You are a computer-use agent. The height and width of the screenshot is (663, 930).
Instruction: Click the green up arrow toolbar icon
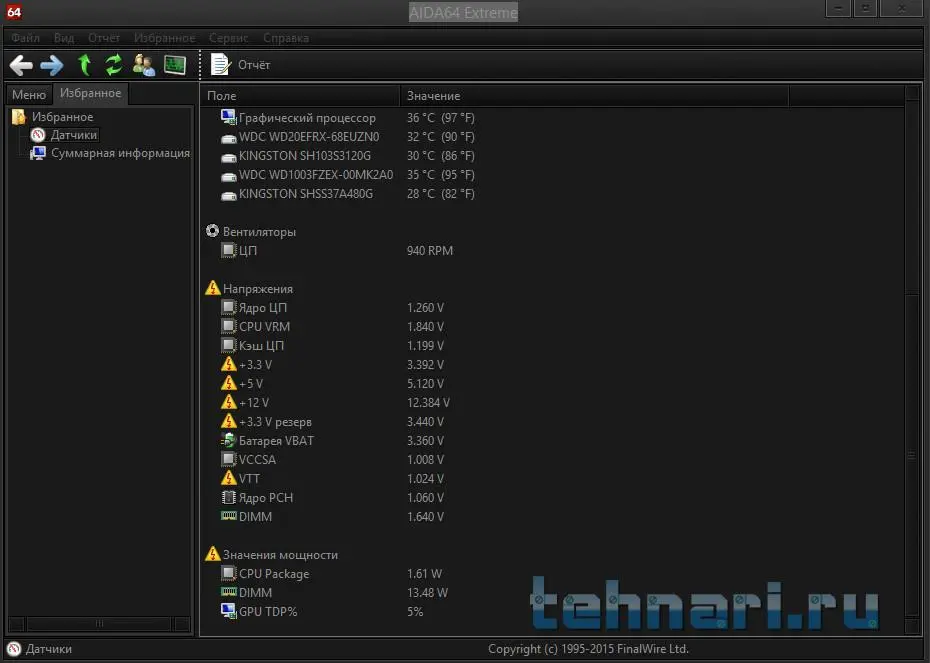coord(84,65)
